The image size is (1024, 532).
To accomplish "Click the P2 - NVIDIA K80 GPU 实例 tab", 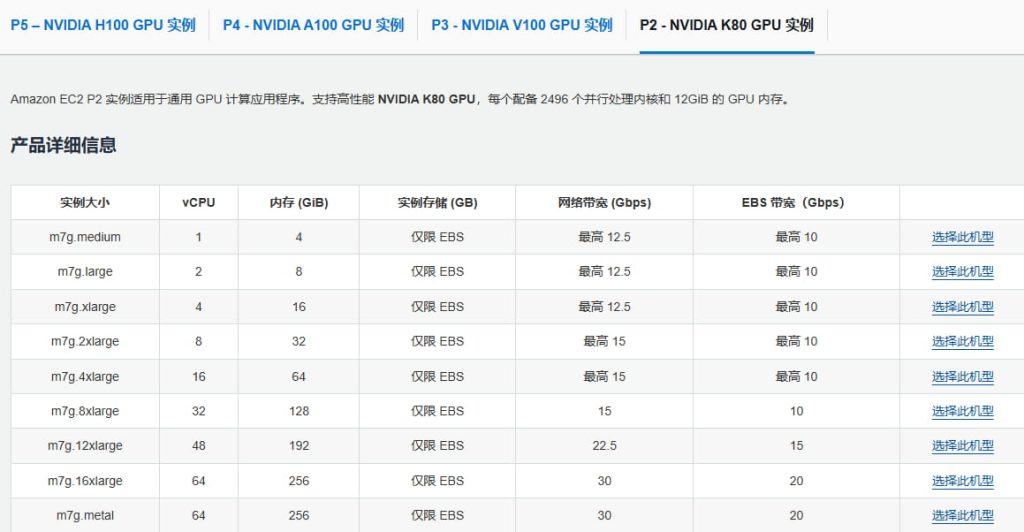I will [x=727, y=25].
